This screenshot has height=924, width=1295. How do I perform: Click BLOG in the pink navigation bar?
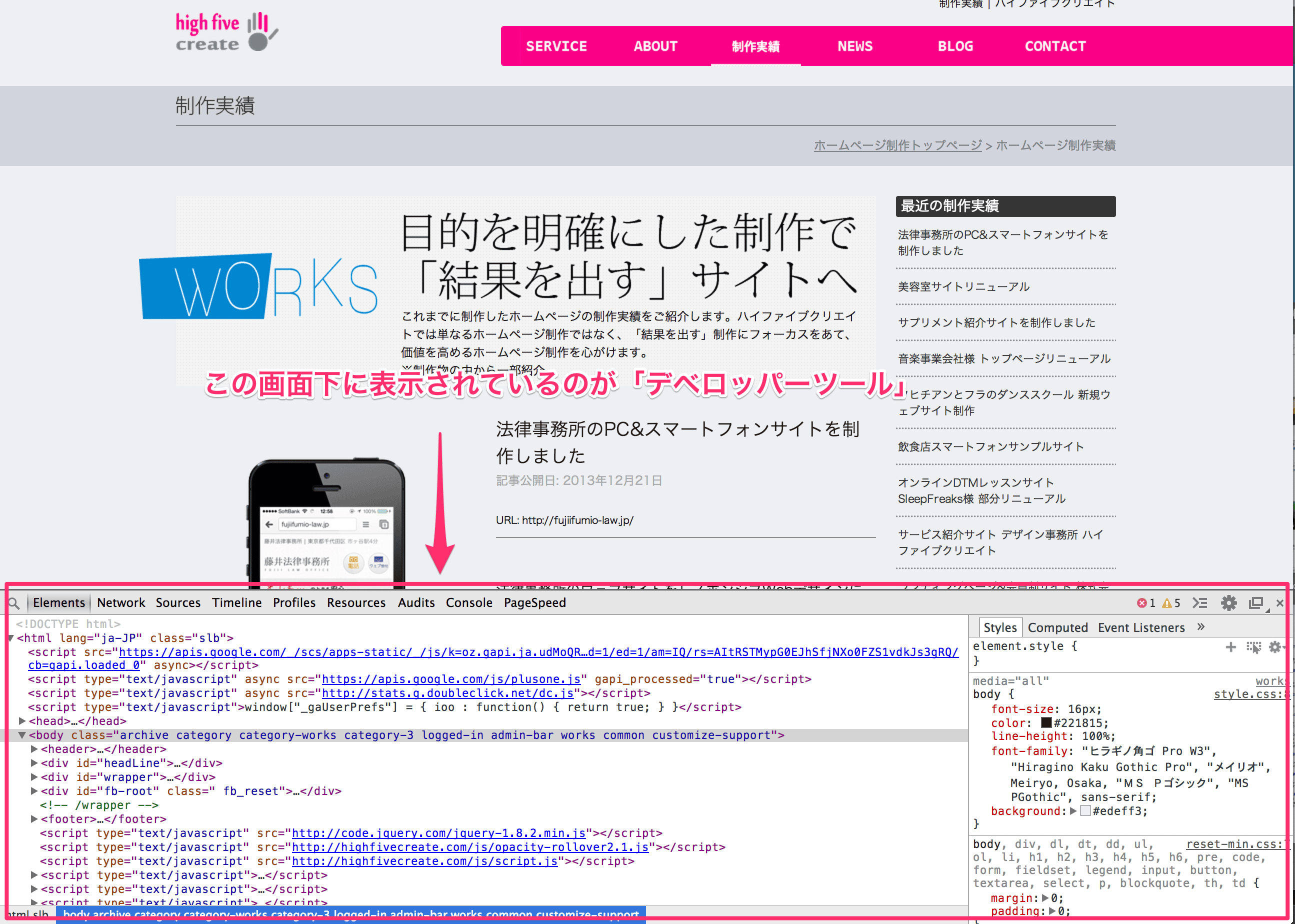pyautogui.click(x=955, y=46)
